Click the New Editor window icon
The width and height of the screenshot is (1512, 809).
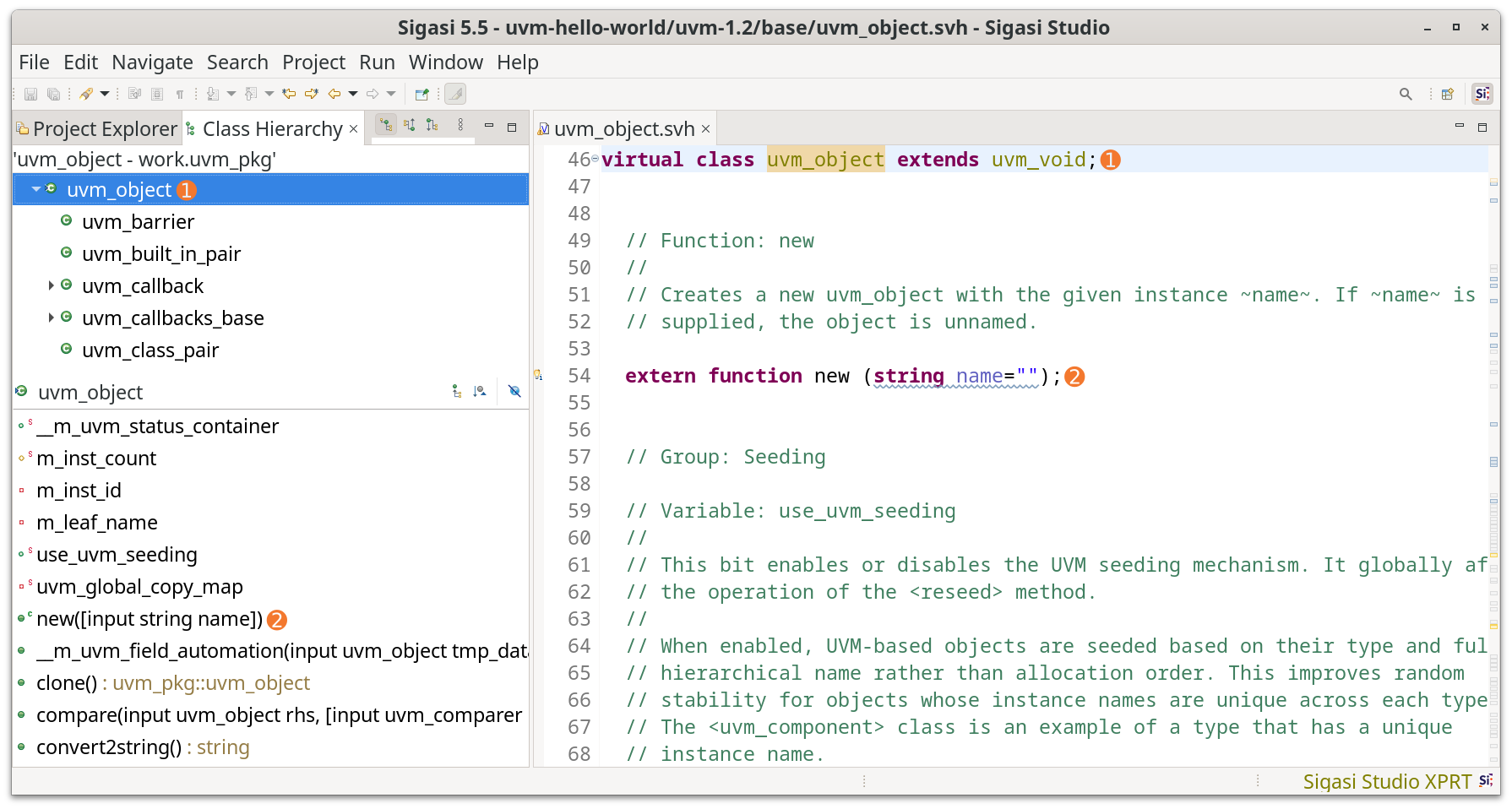click(422, 94)
